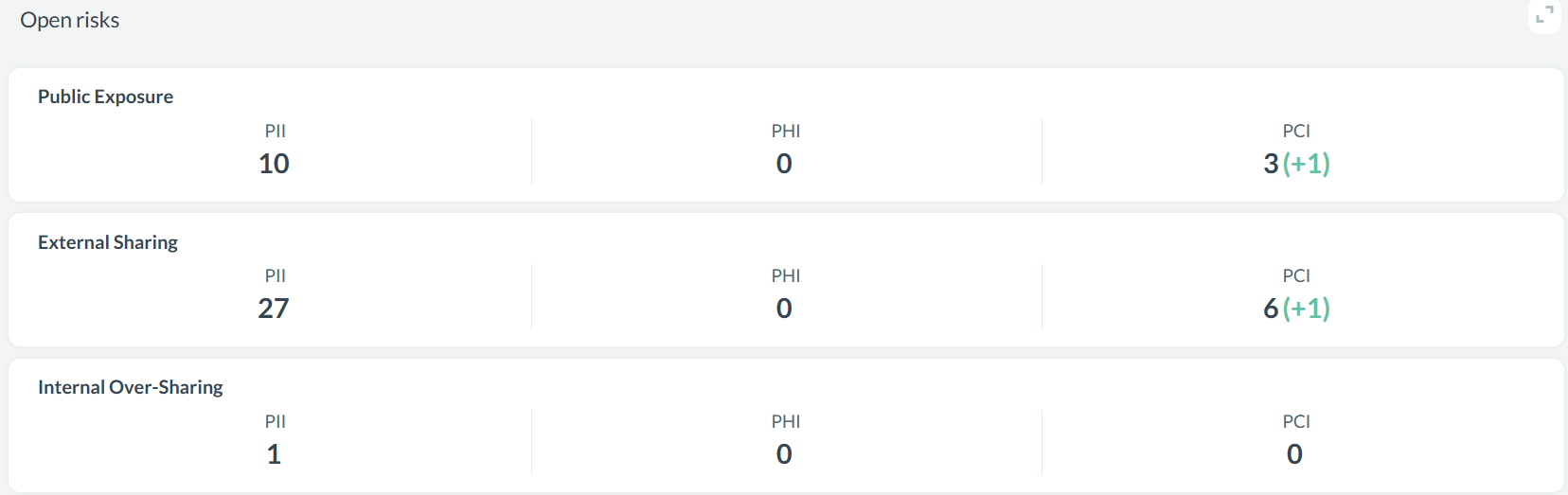
Task: Open the Internal Over-Sharing PII count of 1
Action: click(274, 454)
